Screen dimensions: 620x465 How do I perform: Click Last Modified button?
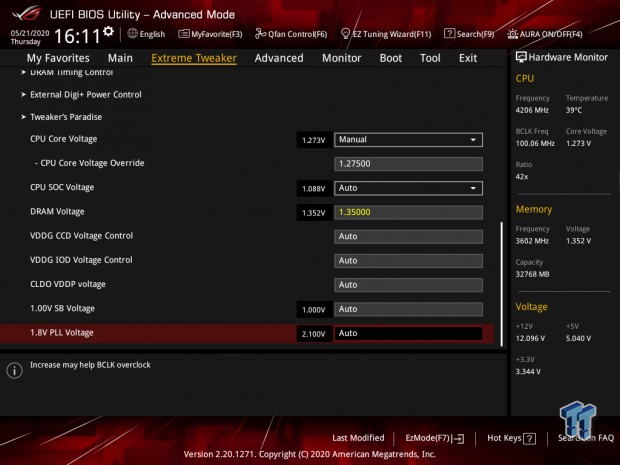coord(358,438)
